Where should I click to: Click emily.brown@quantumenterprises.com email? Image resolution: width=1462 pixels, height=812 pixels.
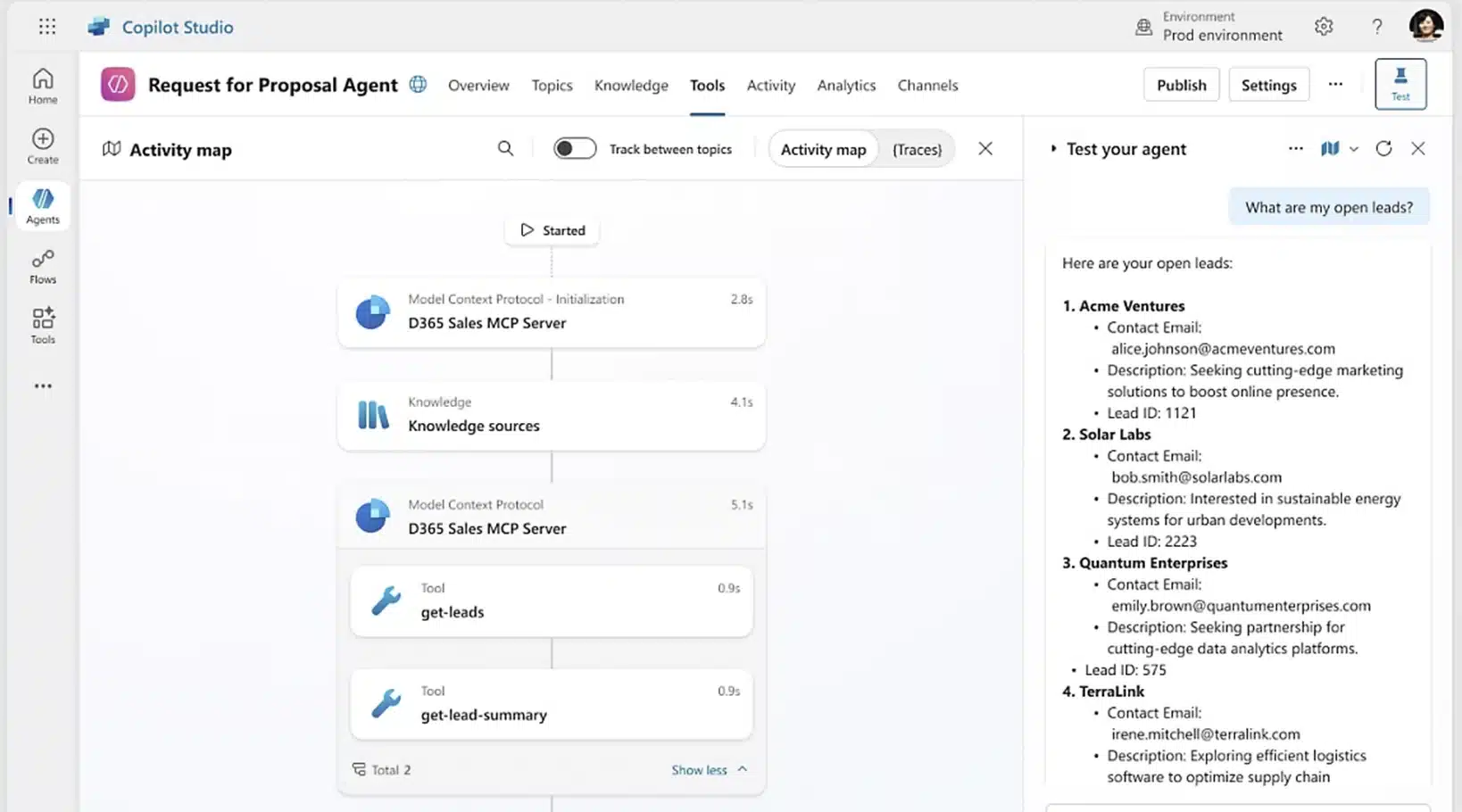[x=1241, y=606]
